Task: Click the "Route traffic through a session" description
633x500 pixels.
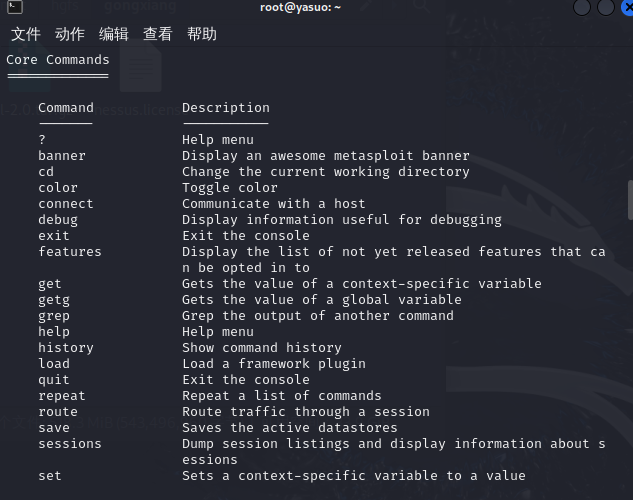Action: (306, 412)
